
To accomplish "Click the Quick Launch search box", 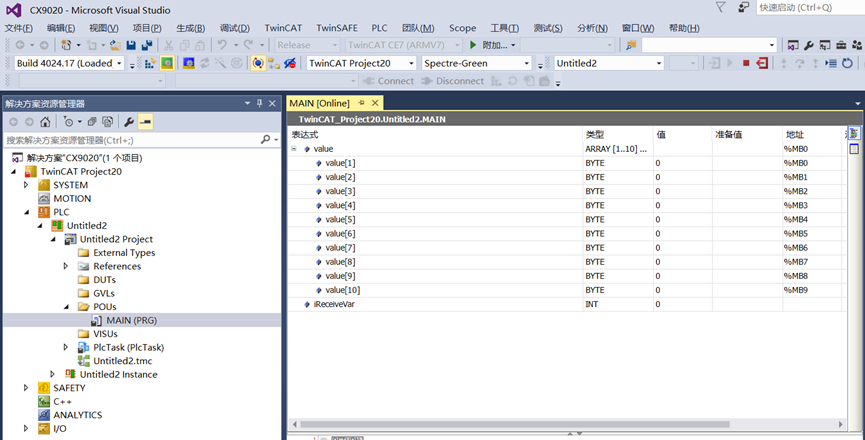I will click(x=810, y=8).
